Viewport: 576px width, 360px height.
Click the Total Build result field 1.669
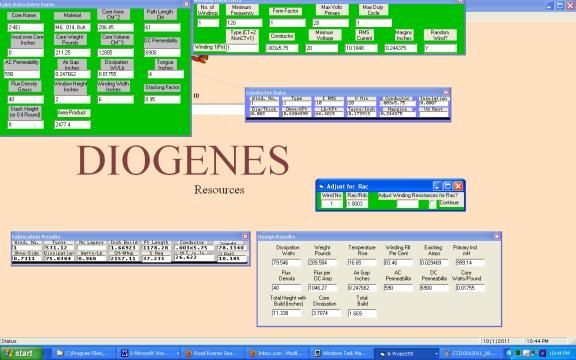pyautogui.click(x=362, y=313)
